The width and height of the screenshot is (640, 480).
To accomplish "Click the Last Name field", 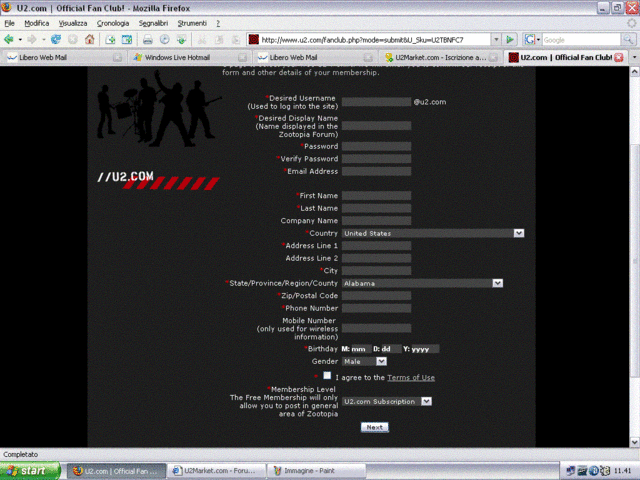I will 376,208.
